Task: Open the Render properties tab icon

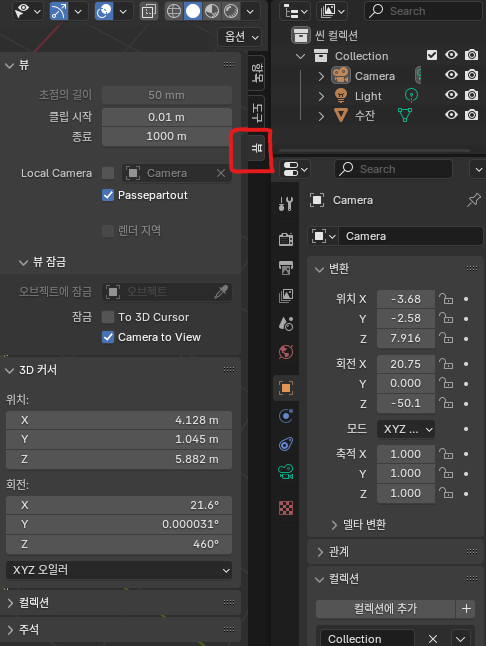Action: point(285,239)
